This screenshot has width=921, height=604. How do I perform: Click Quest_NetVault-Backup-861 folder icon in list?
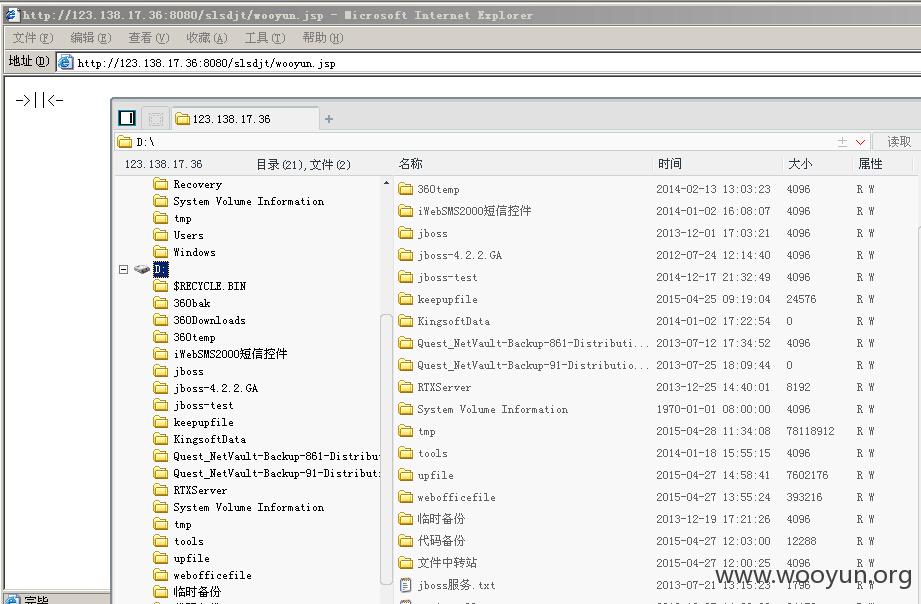405,343
